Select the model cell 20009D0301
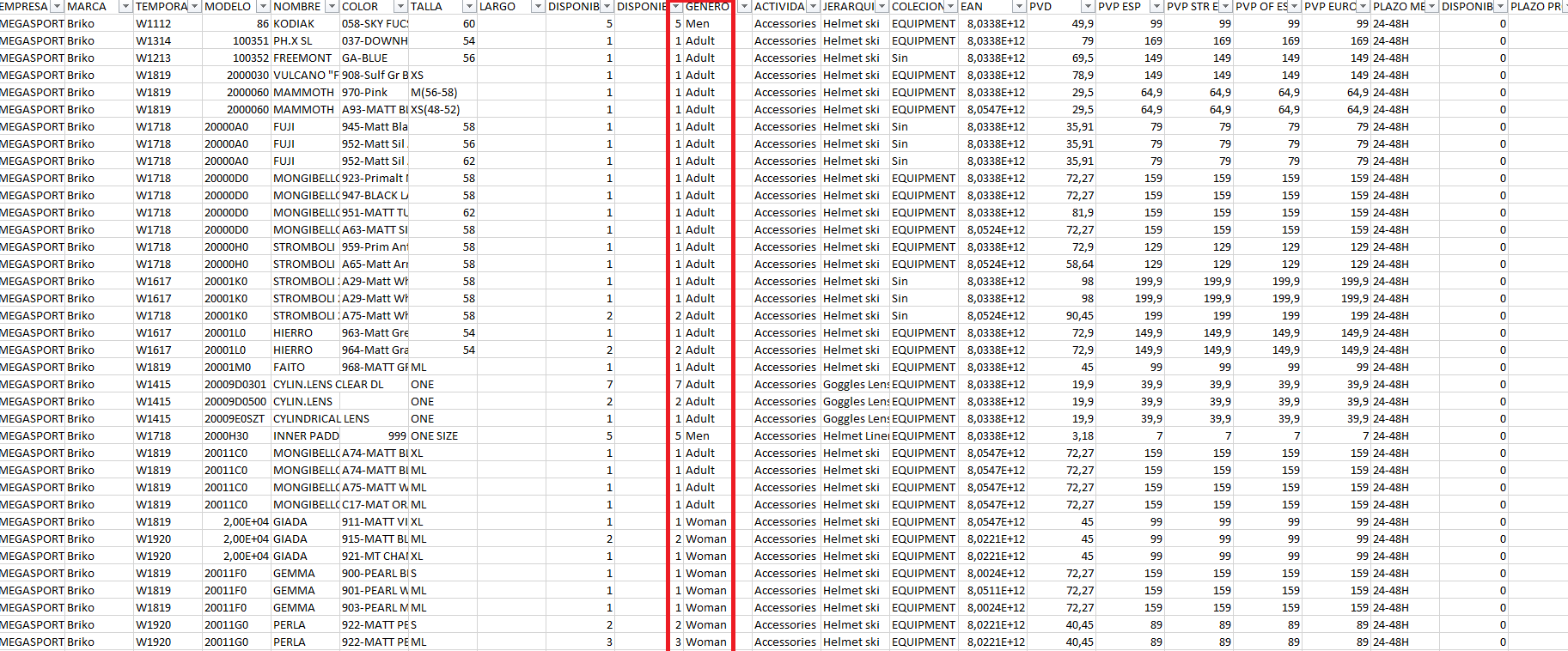Viewport: 1568px width, 651px height. pos(236,385)
